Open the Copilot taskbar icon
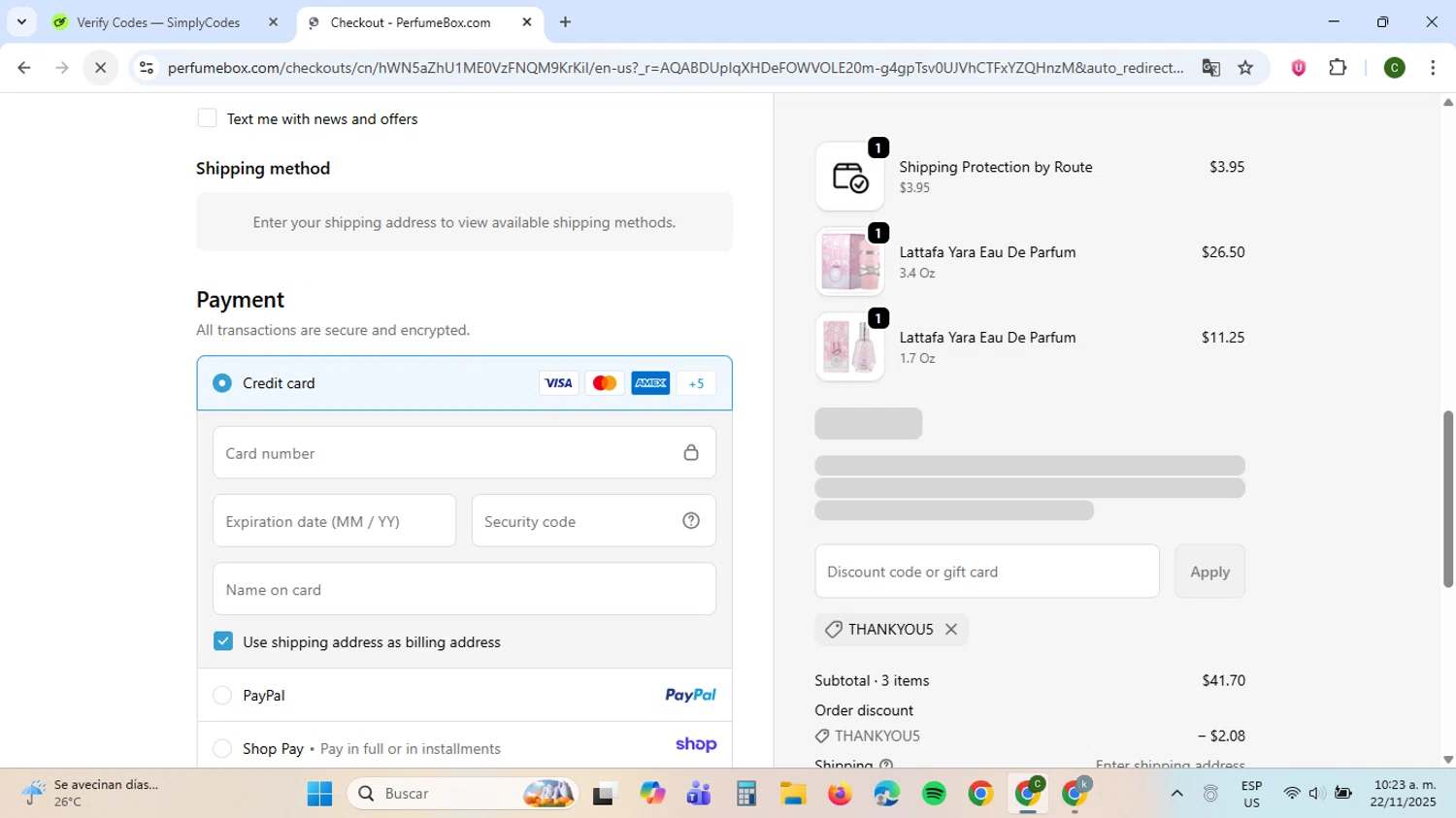 point(652,794)
